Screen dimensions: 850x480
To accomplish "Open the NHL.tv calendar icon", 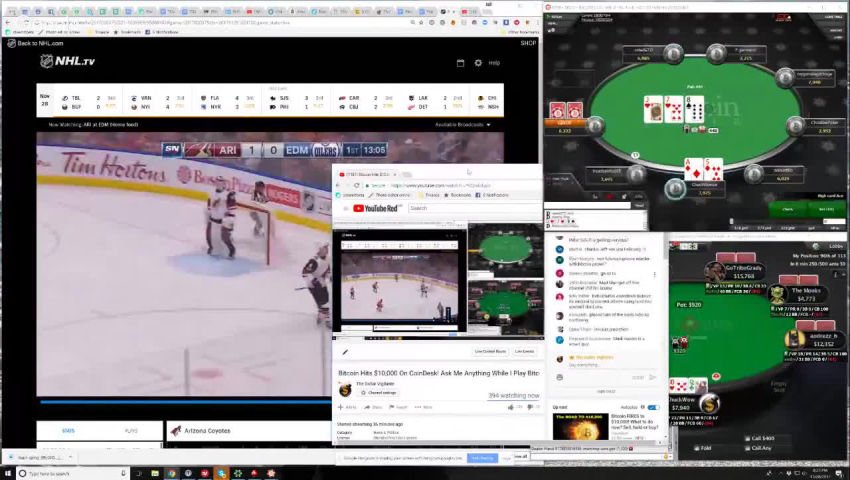I will [x=460, y=63].
